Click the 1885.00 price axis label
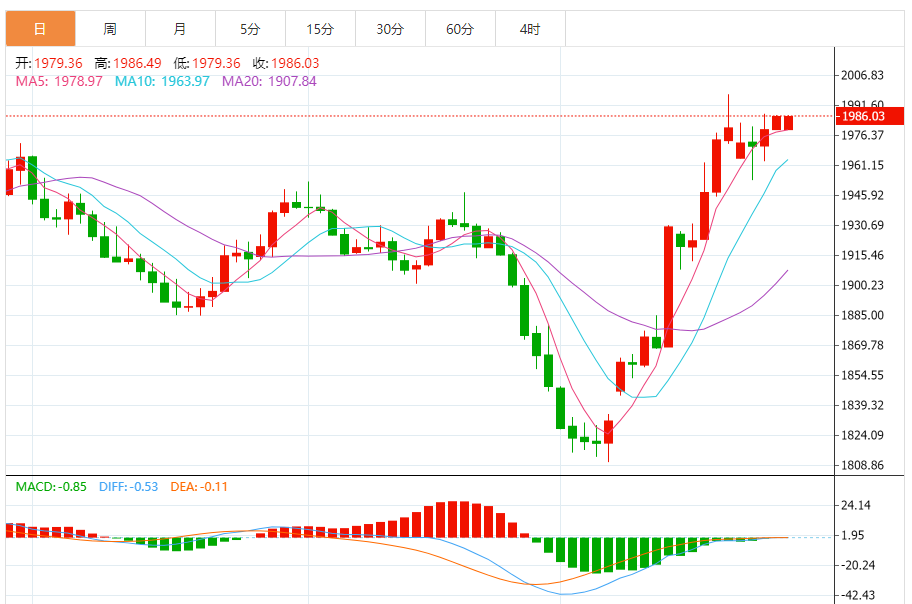The image size is (912, 604). pos(863,315)
